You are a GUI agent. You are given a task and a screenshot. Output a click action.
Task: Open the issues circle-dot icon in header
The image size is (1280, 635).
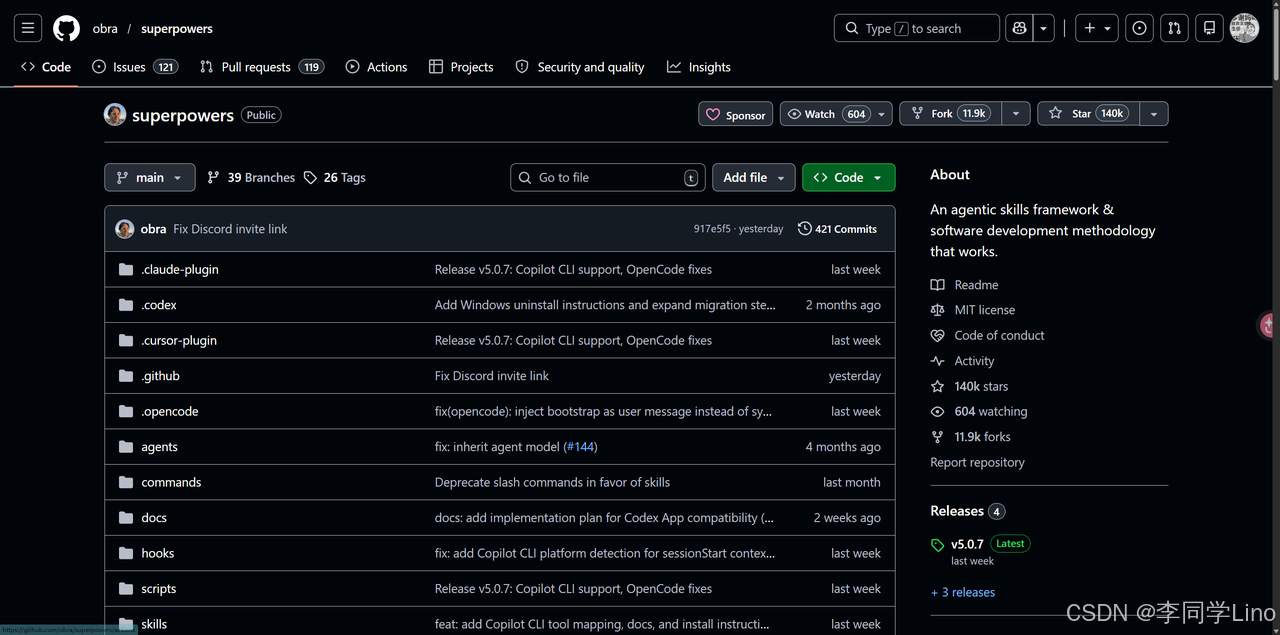[1139, 28]
